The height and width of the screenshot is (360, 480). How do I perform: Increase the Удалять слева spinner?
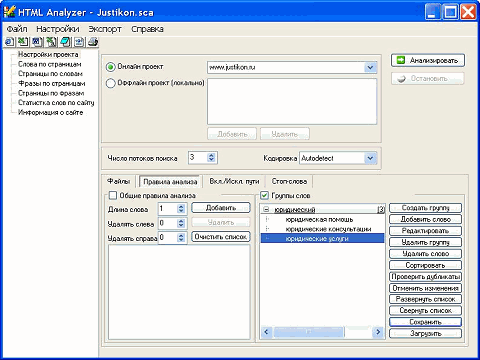pos(181,221)
